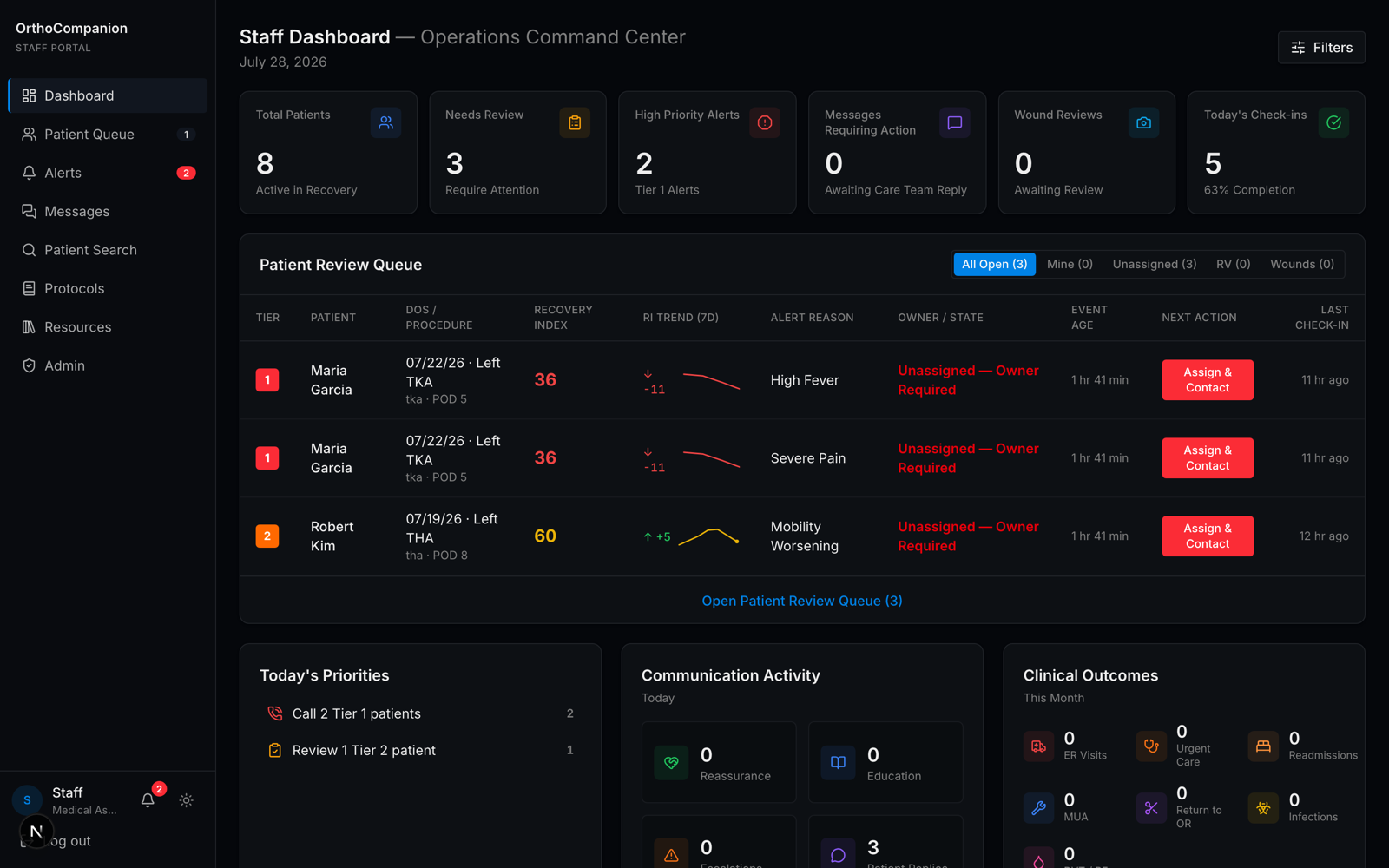Click the Urgent Care stethoscope icon
The height and width of the screenshot is (868, 1389).
[1151, 746]
